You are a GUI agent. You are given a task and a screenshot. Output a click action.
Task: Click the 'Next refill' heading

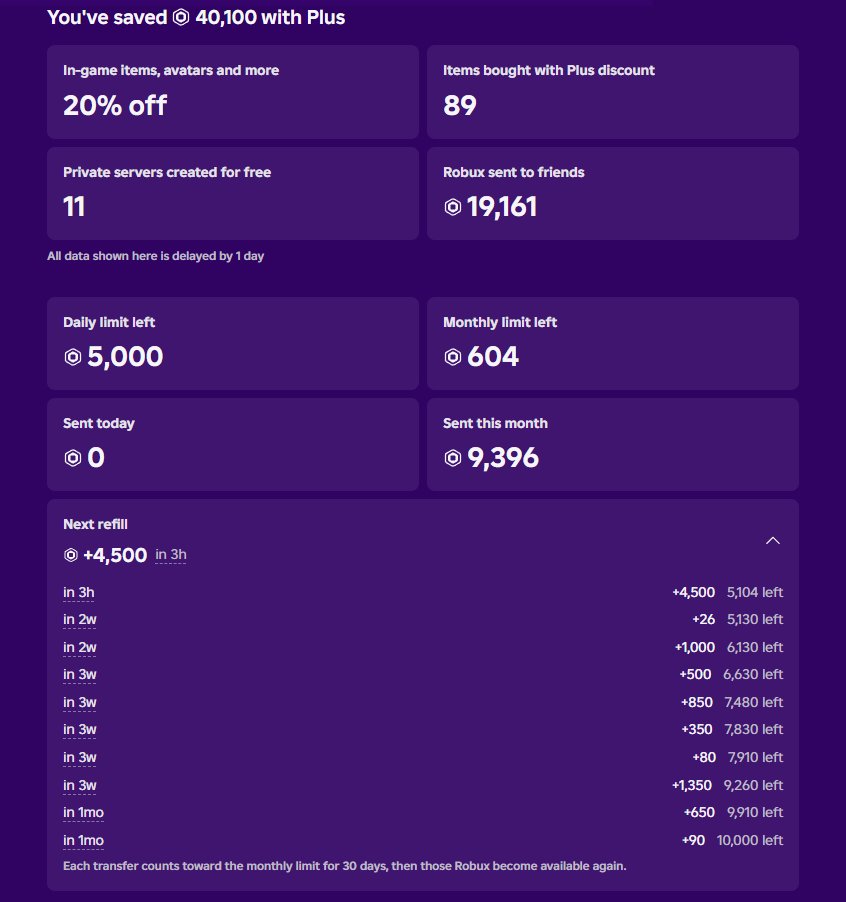[x=95, y=524]
